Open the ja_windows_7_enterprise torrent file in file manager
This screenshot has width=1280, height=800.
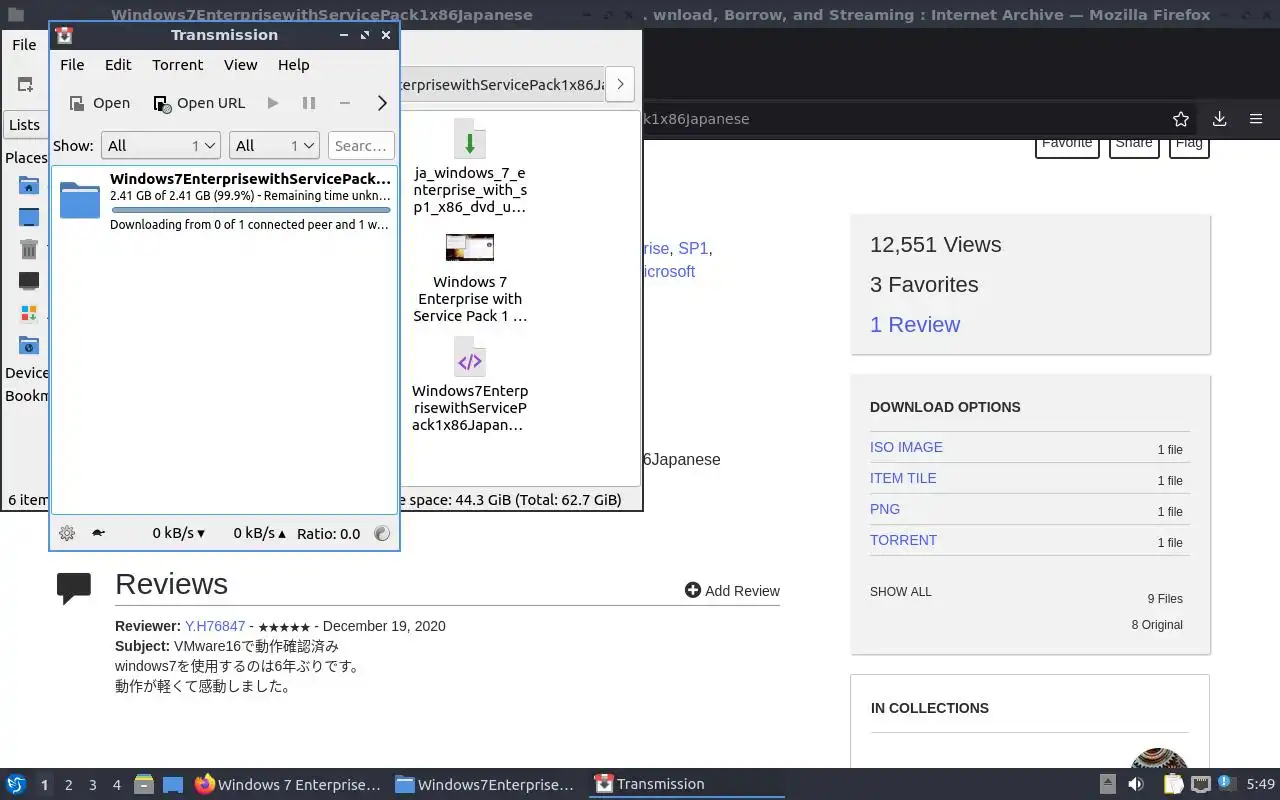470,166
